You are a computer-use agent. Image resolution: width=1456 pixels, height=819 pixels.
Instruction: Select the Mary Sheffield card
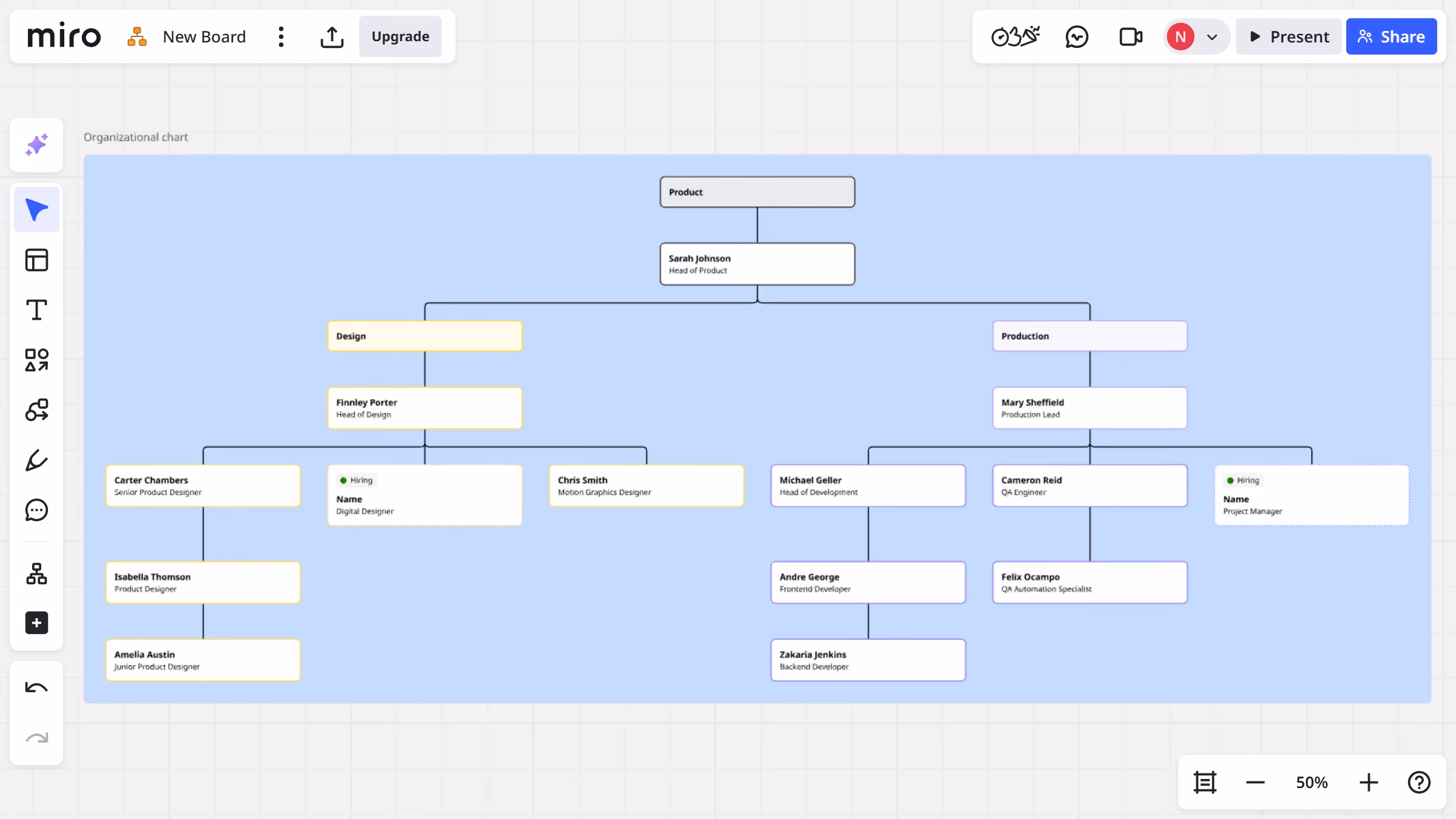(1090, 408)
